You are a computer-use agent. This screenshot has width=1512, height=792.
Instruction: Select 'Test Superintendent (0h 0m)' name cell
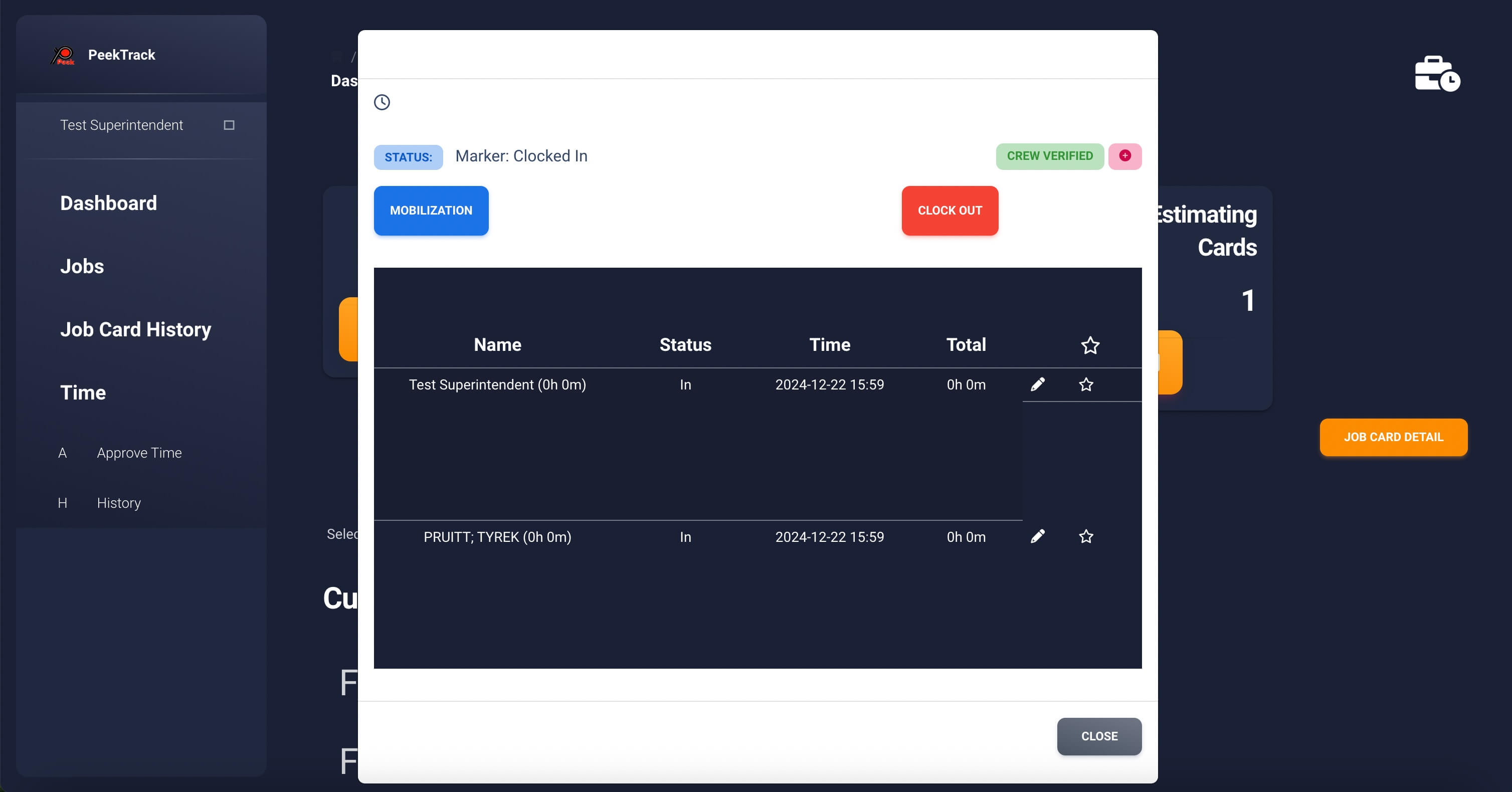pyautogui.click(x=497, y=384)
